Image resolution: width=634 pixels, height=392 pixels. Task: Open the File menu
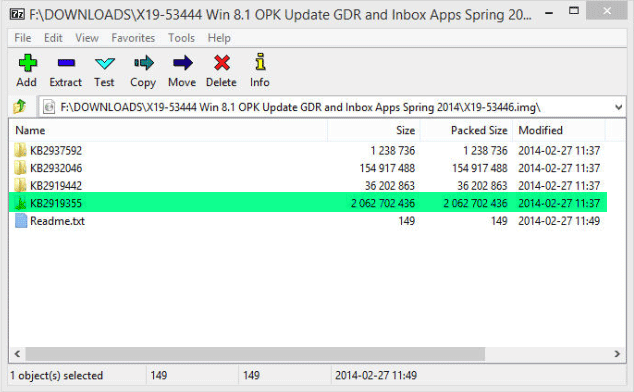point(23,38)
